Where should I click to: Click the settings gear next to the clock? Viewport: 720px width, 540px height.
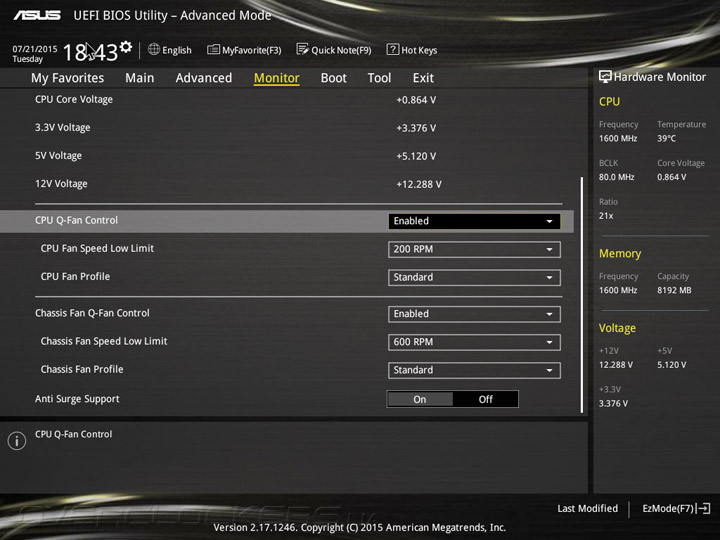tap(126, 46)
